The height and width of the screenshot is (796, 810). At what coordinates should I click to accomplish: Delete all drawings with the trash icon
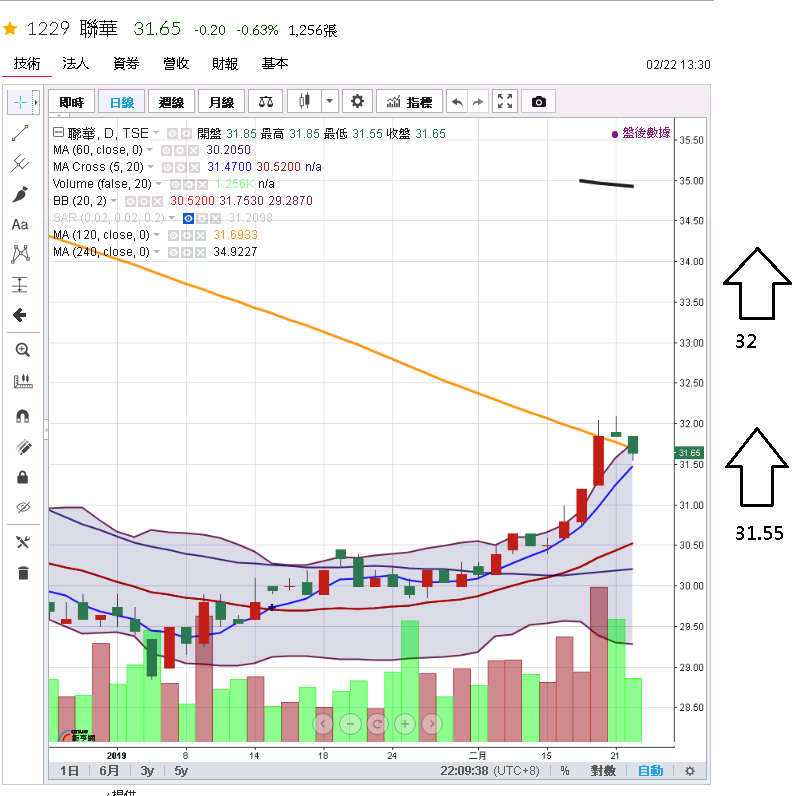tap(23, 573)
